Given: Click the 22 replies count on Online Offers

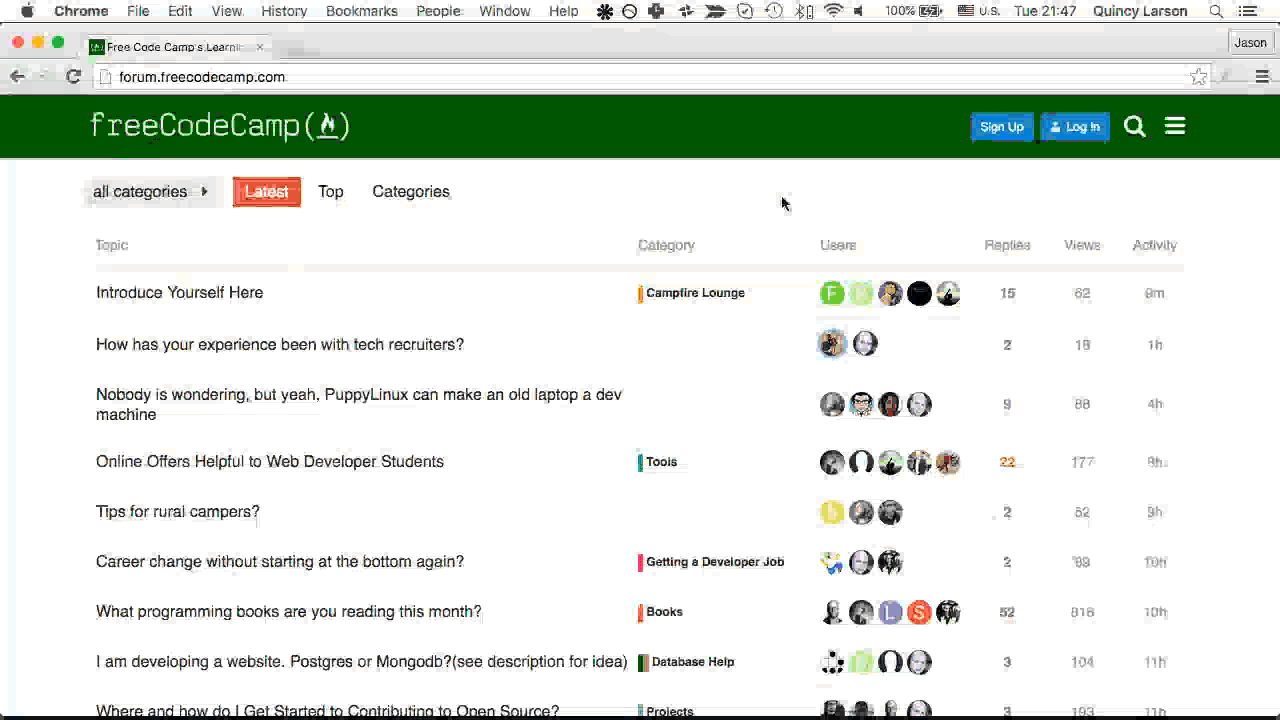Looking at the screenshot, I should pos(1007,462).
